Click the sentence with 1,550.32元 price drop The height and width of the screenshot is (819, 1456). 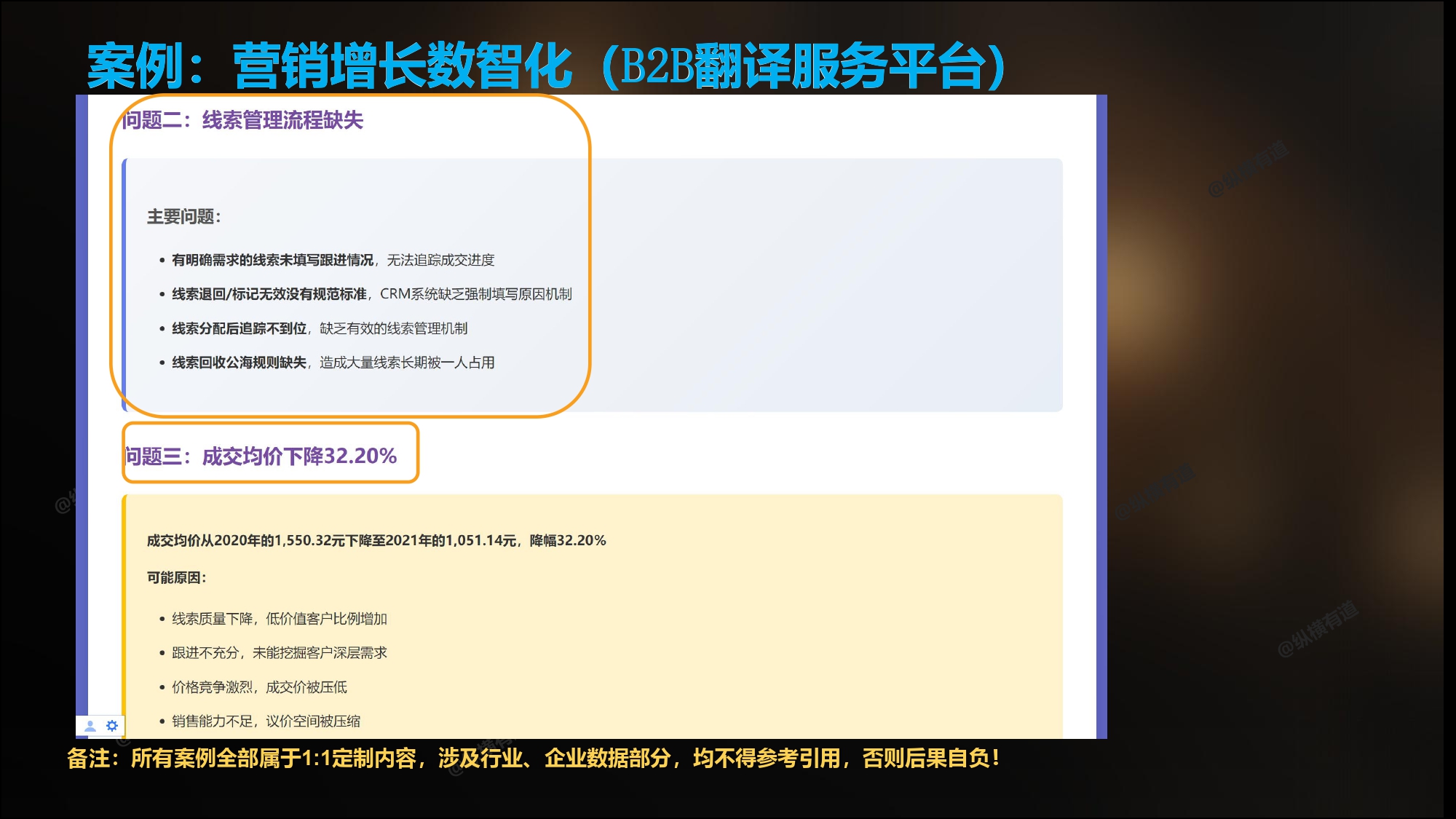coord(376,540)
